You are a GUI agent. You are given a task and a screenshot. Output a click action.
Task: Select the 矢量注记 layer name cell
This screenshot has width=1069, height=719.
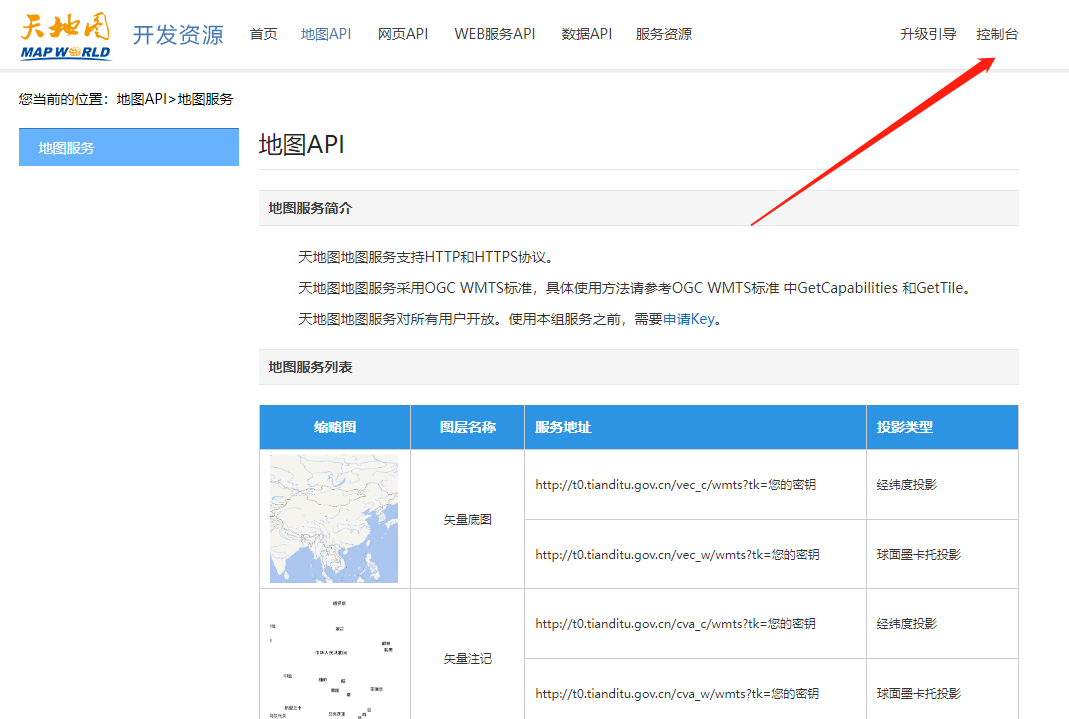[468, 658]
